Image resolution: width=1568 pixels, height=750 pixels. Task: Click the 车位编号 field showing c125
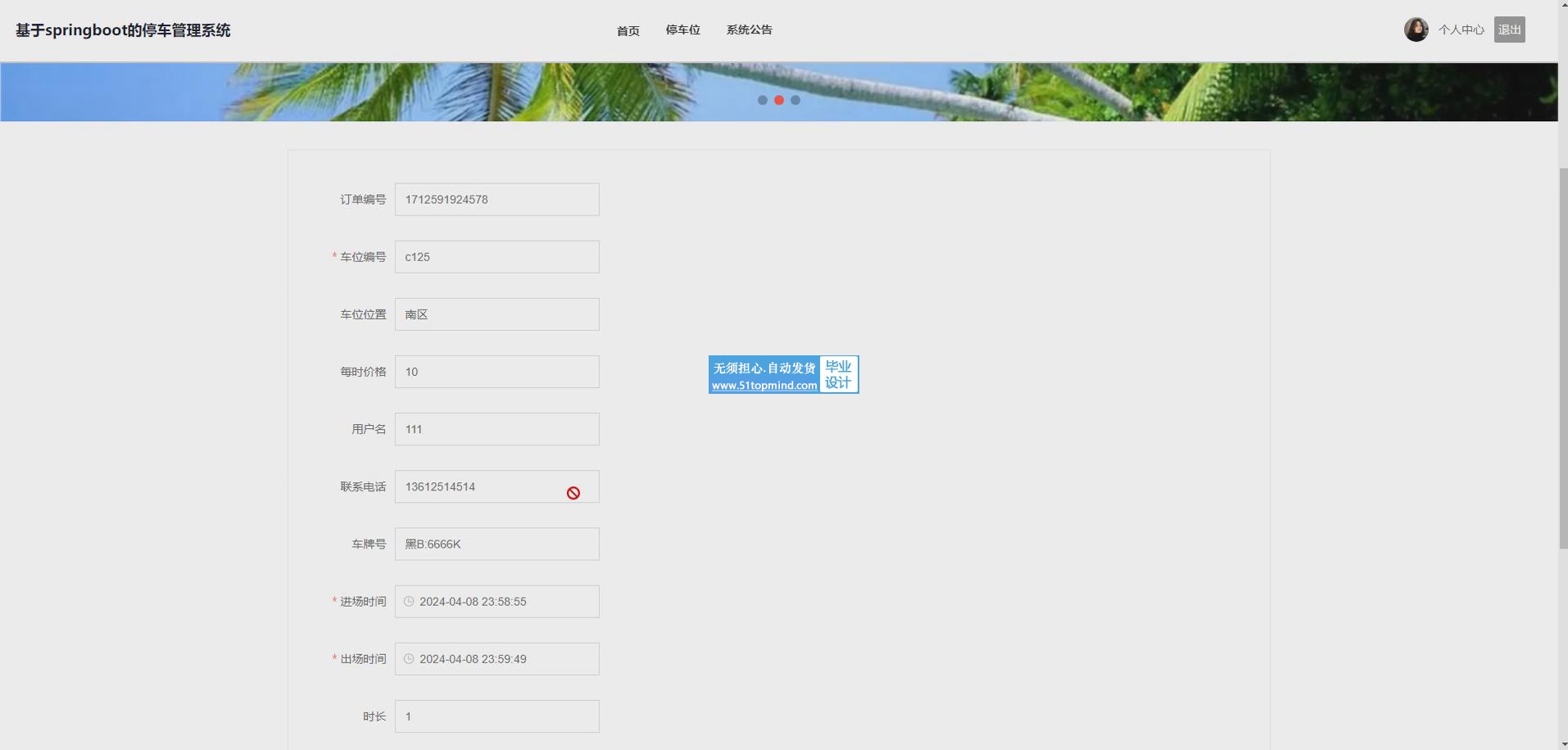pos(496,257)
